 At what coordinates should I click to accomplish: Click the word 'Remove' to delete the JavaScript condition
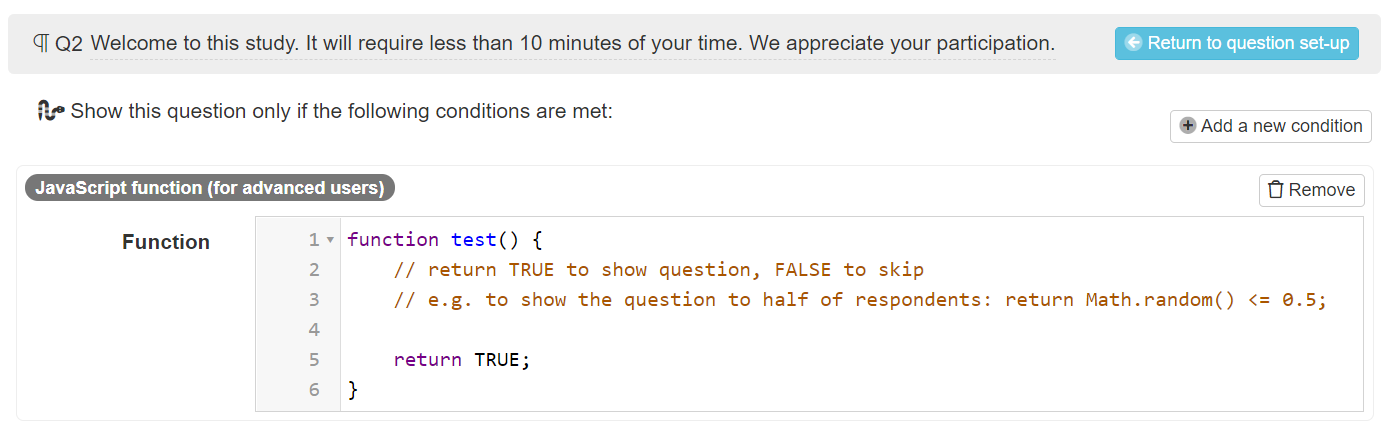pyautogui.click(x=1322, y=190)
